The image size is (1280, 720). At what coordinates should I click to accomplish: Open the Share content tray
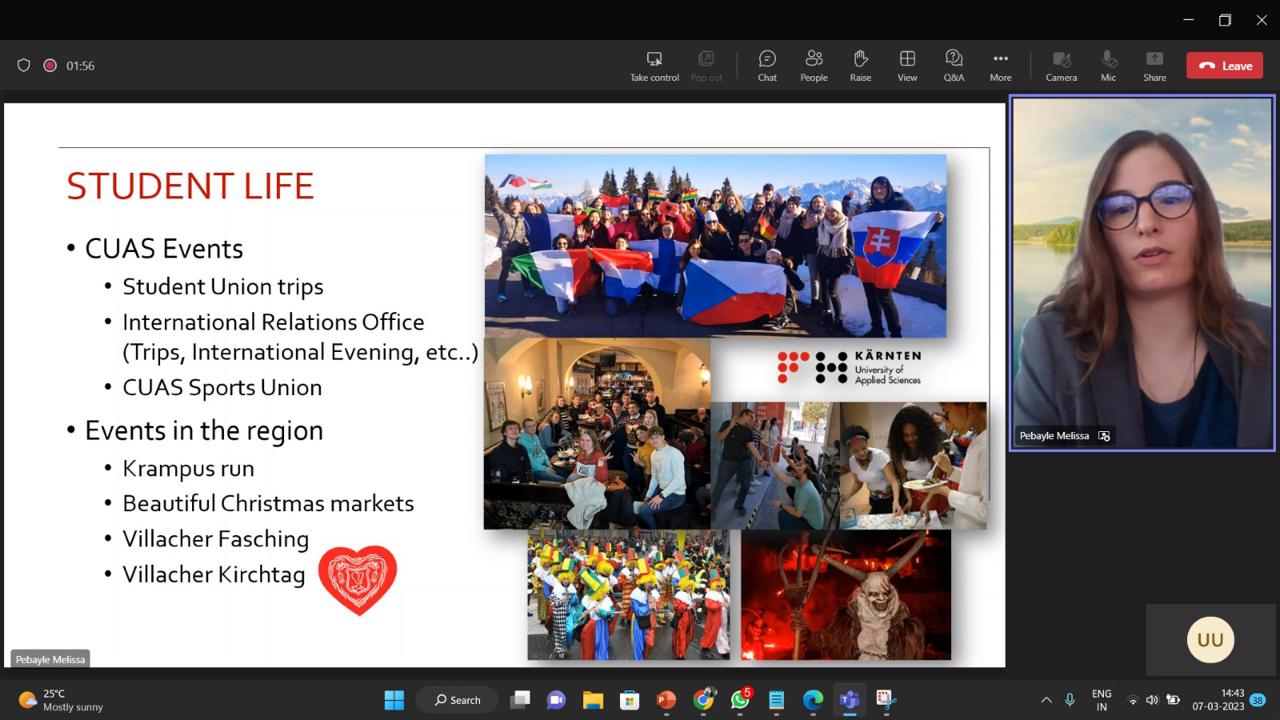pos(1155,66)
